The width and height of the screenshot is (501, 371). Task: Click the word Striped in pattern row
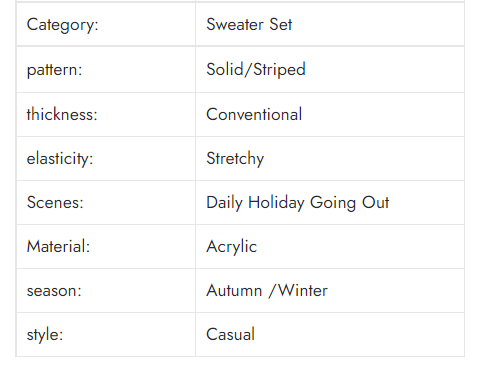tap(279, 70)
